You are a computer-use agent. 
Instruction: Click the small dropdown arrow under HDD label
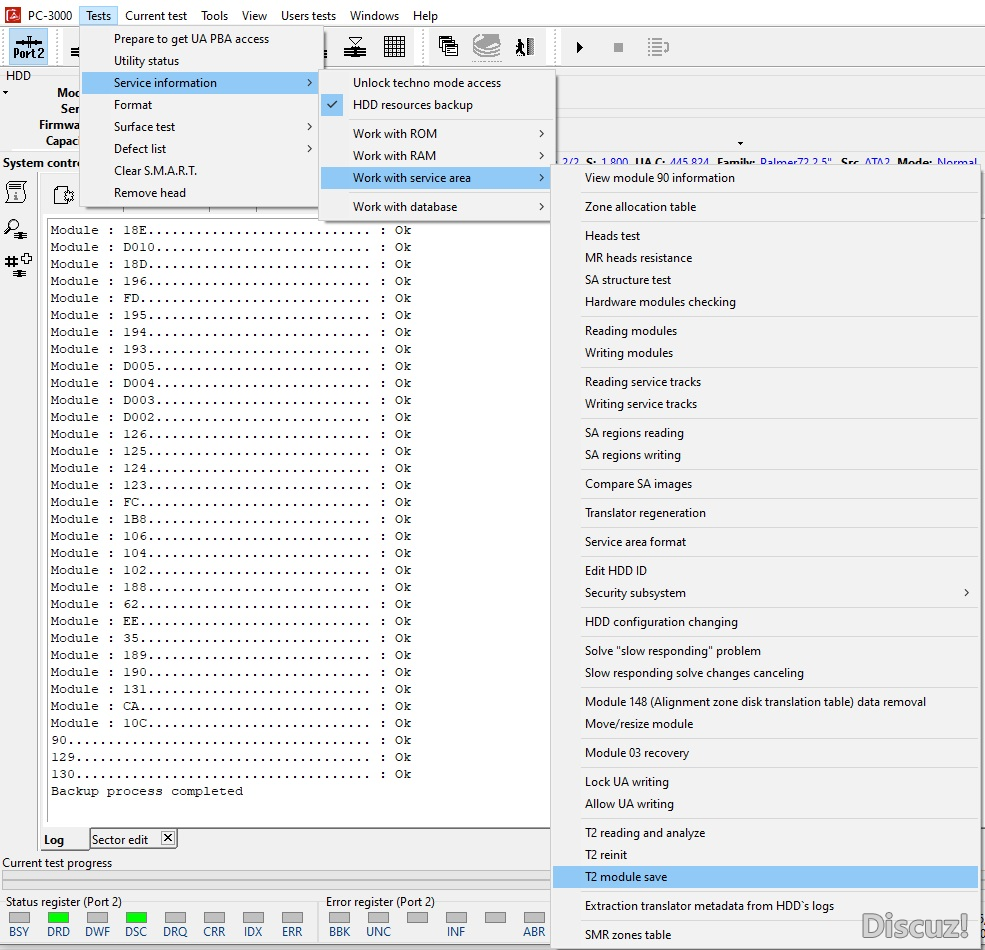(6, 93)
